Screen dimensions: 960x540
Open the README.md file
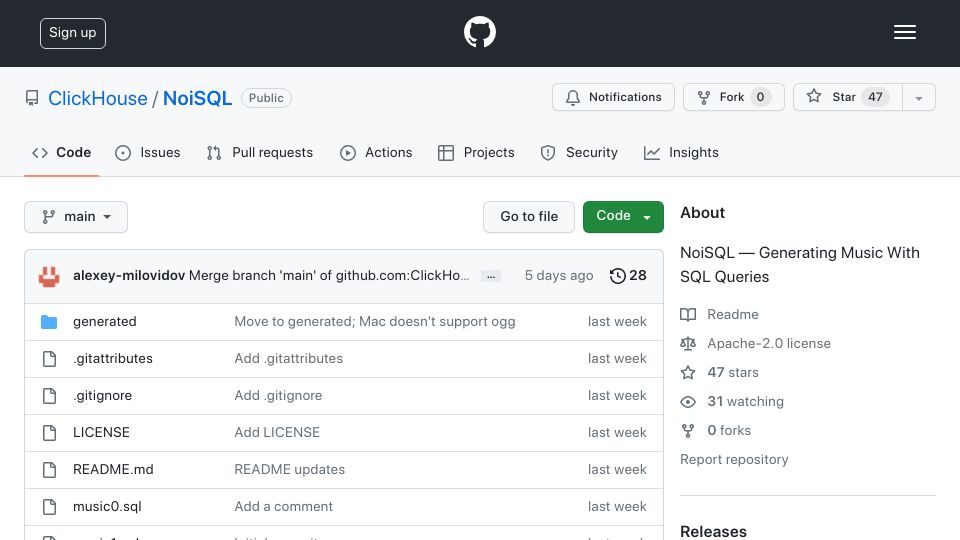[x=113, y=470]
